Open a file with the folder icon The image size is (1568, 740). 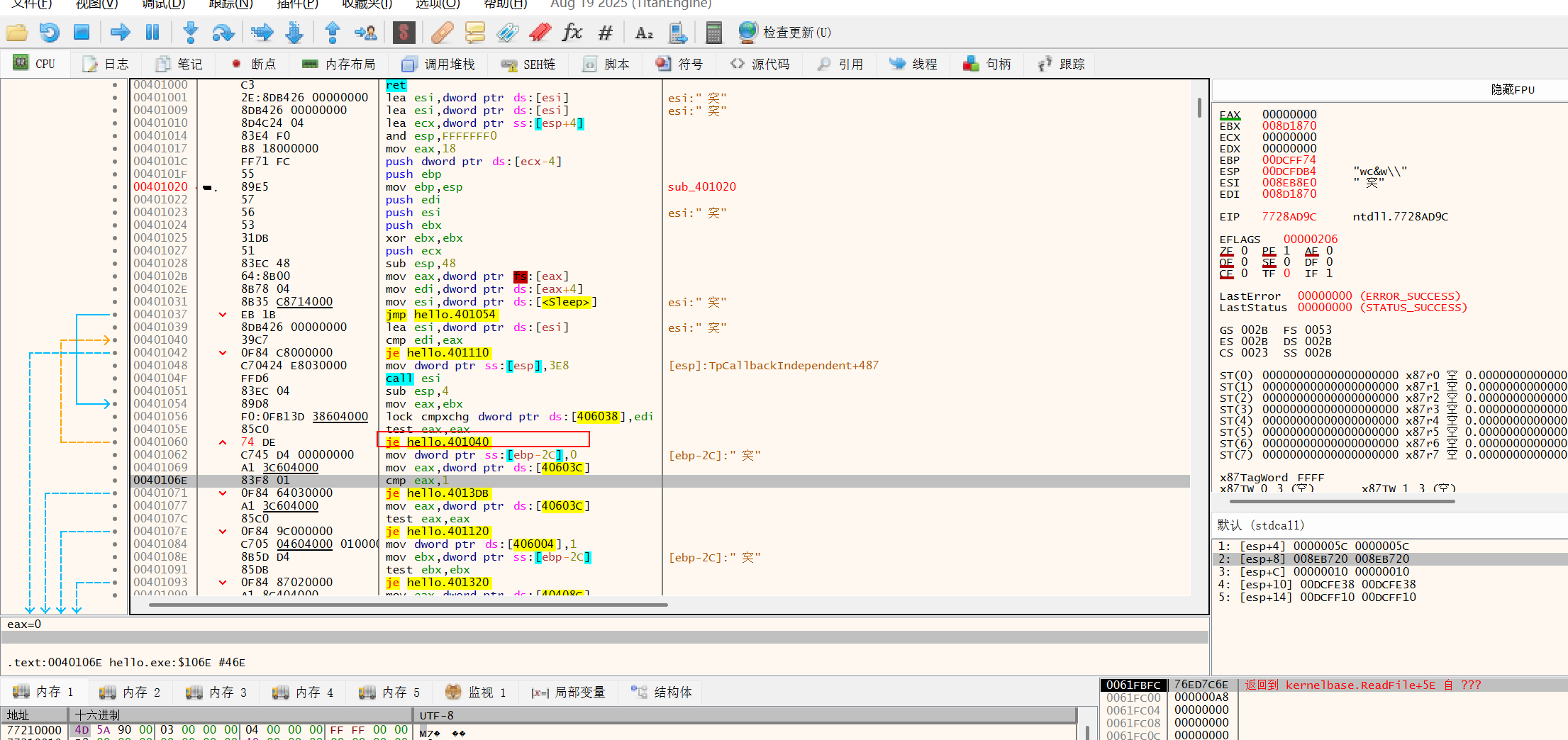click(x=16, y=33)
